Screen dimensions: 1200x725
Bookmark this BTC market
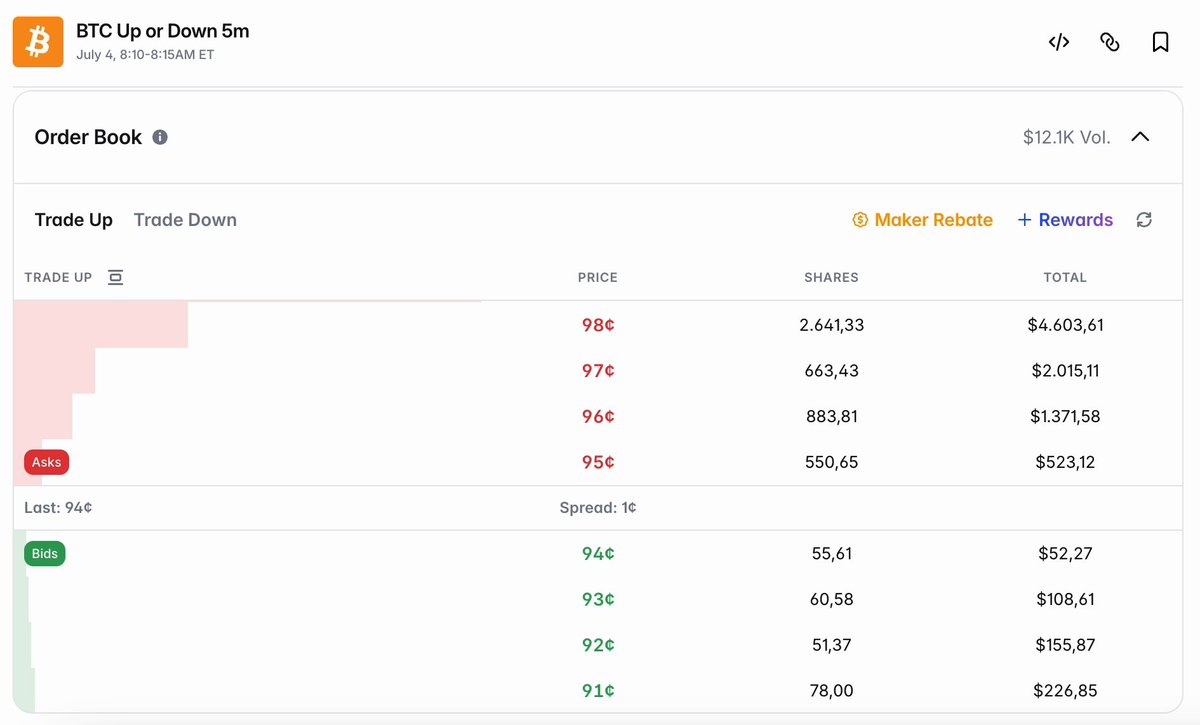(1160, 42)
